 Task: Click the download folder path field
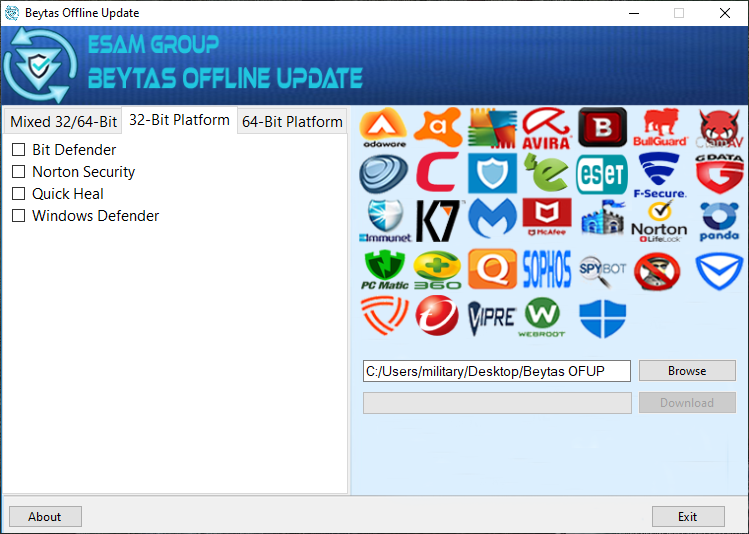497,371
